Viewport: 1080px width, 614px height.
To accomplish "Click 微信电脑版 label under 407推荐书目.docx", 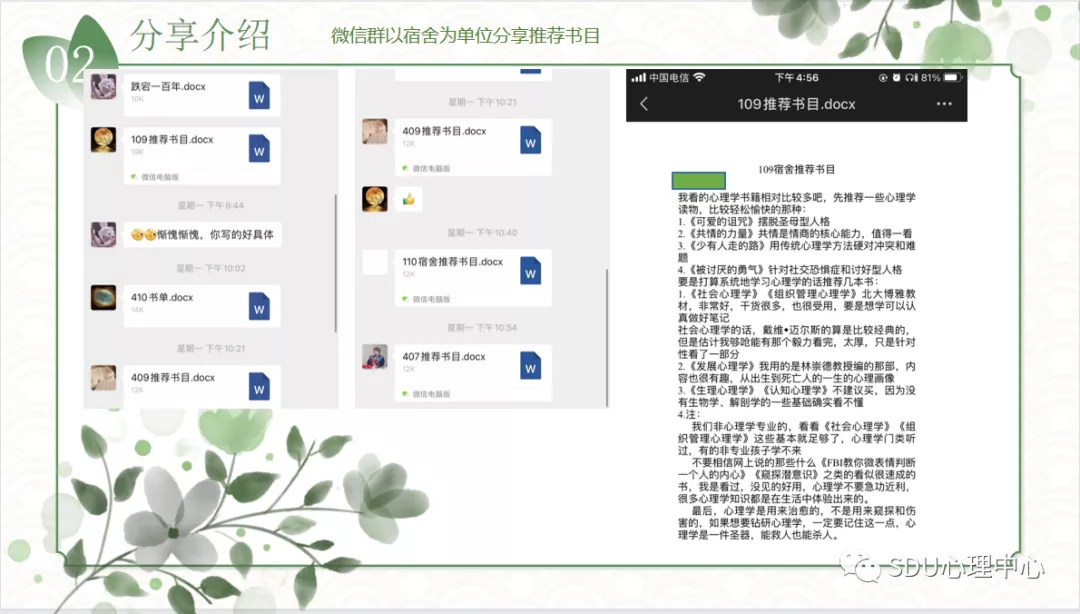I will [x=431, y=393].
